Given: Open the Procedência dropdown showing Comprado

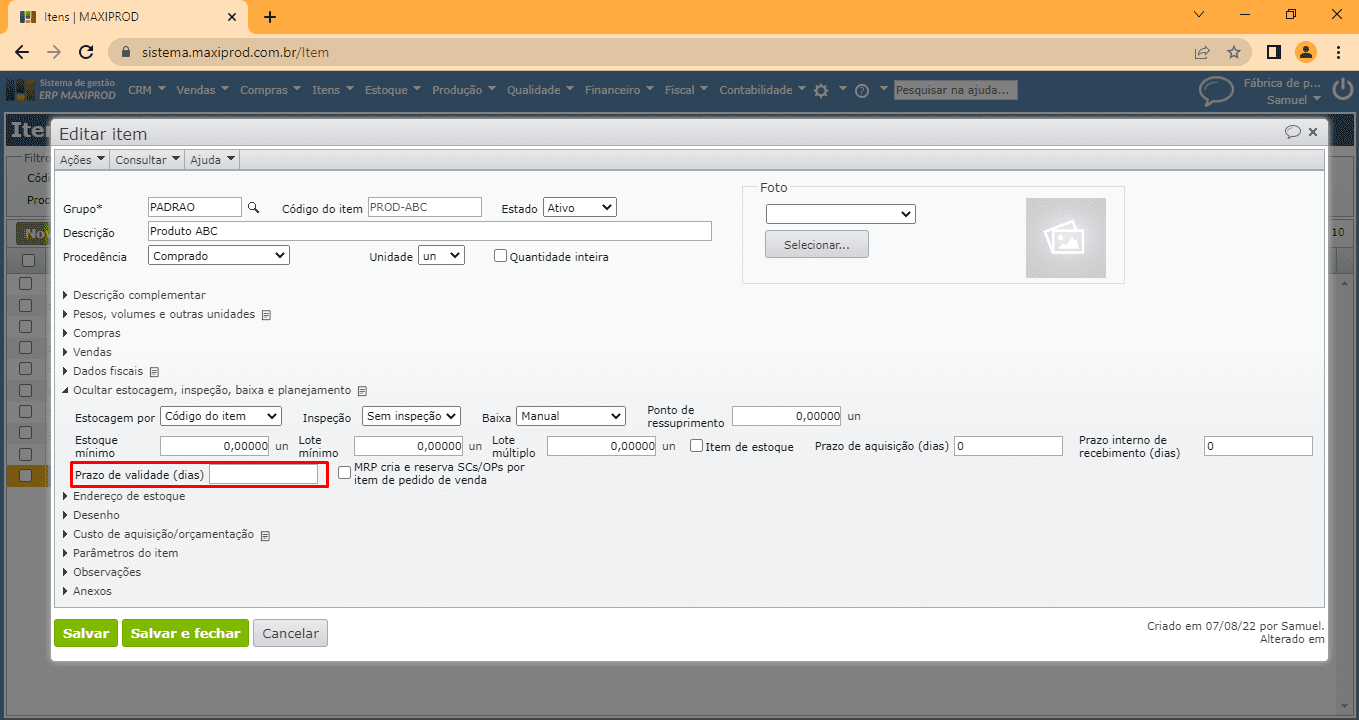Looking at the screenshot, I should pyautogui.click(x=219, y=255).
